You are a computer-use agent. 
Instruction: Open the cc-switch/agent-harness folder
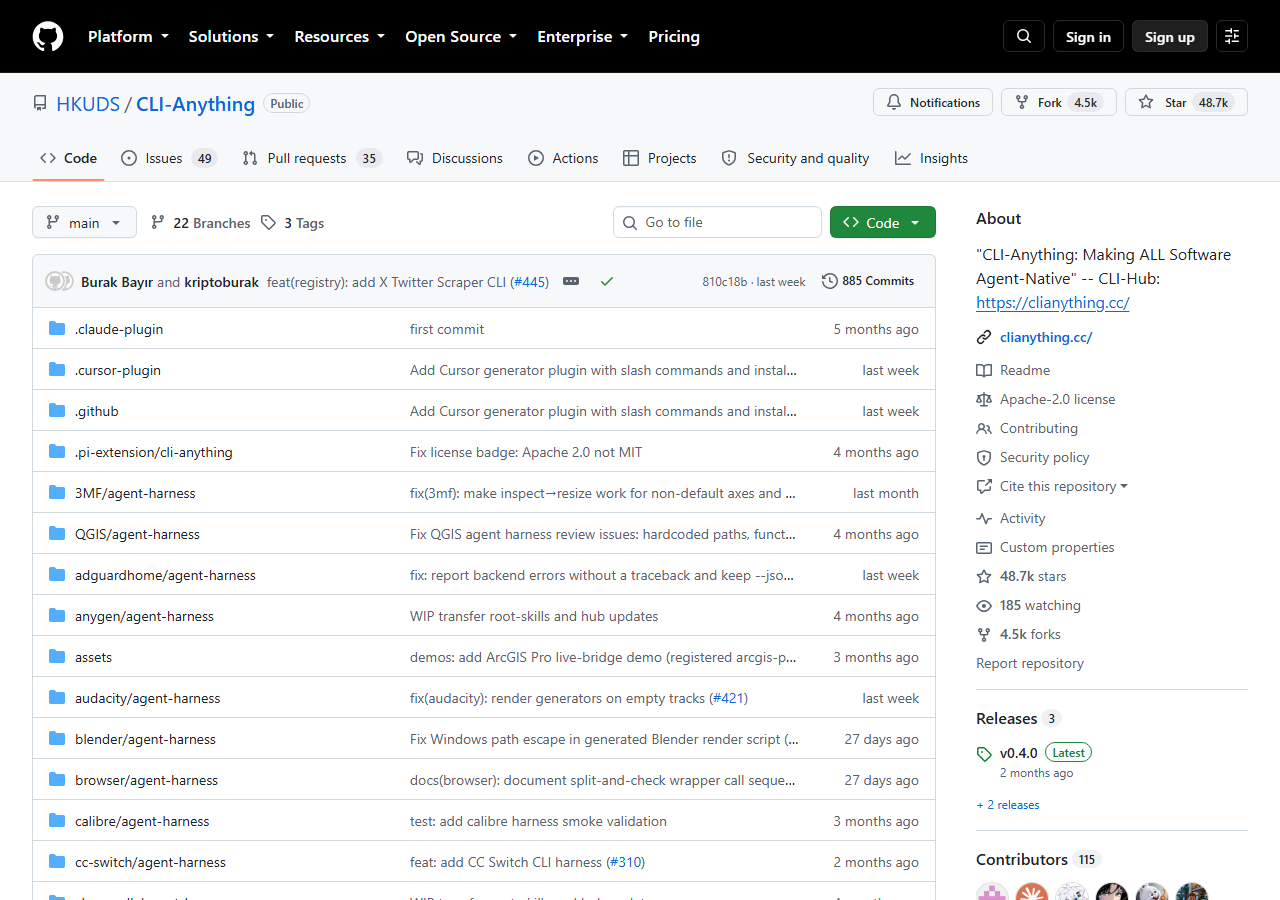tap(150, 862)
